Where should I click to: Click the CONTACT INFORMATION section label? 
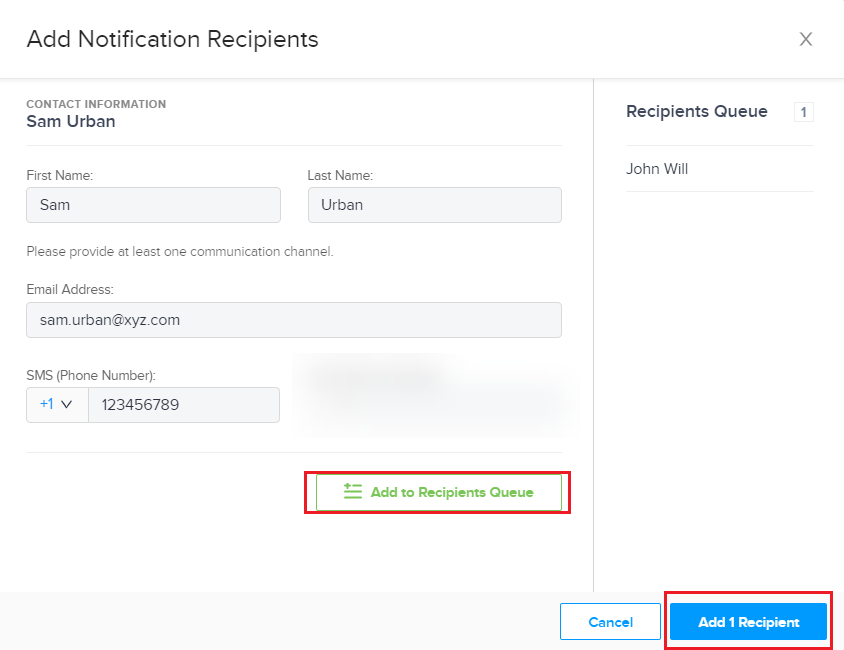point(96,104)
